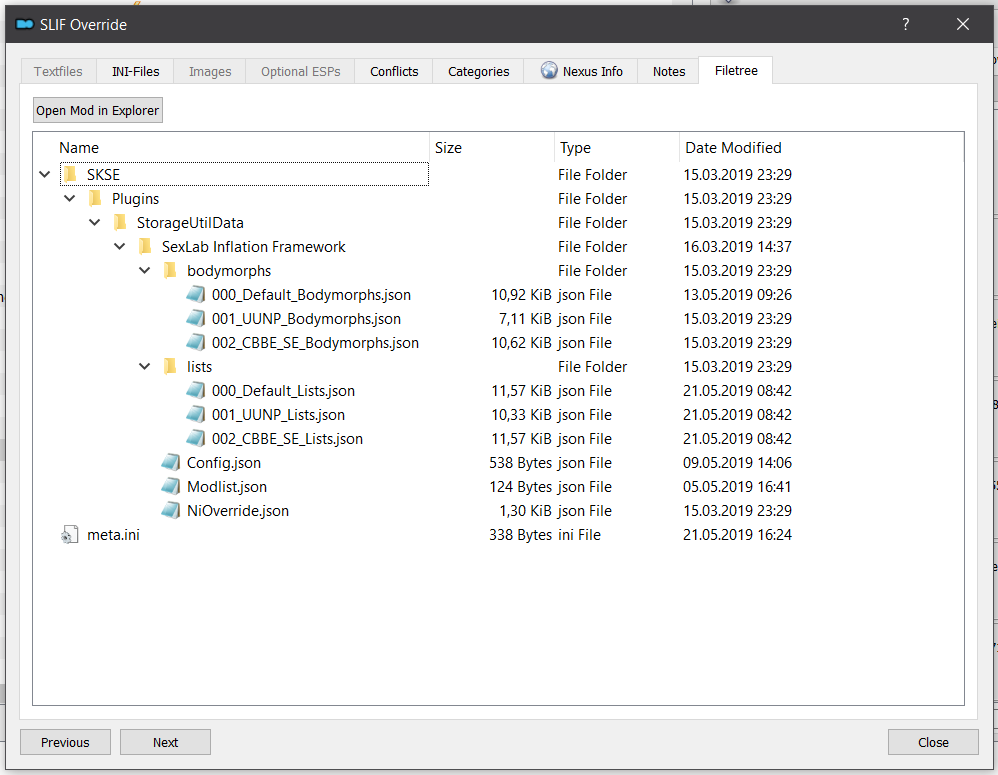Collapse the SKSE folder
The width and height of the screenshot is (998, 775).
click(x=45, y=174)
